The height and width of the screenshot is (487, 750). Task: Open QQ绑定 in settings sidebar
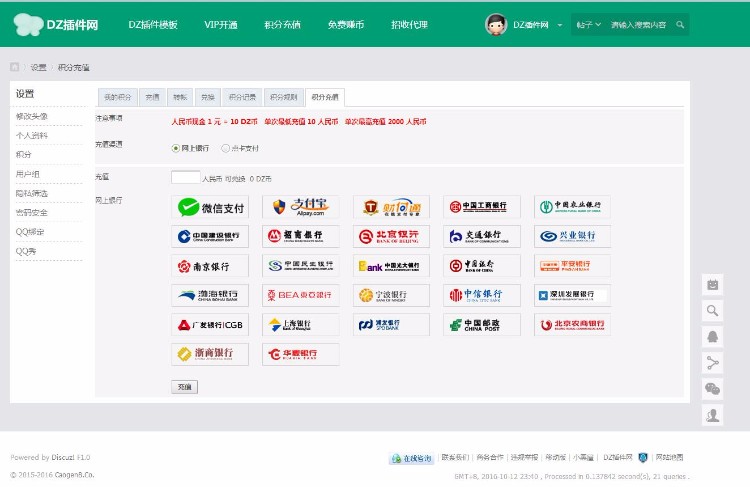(30, 232)
